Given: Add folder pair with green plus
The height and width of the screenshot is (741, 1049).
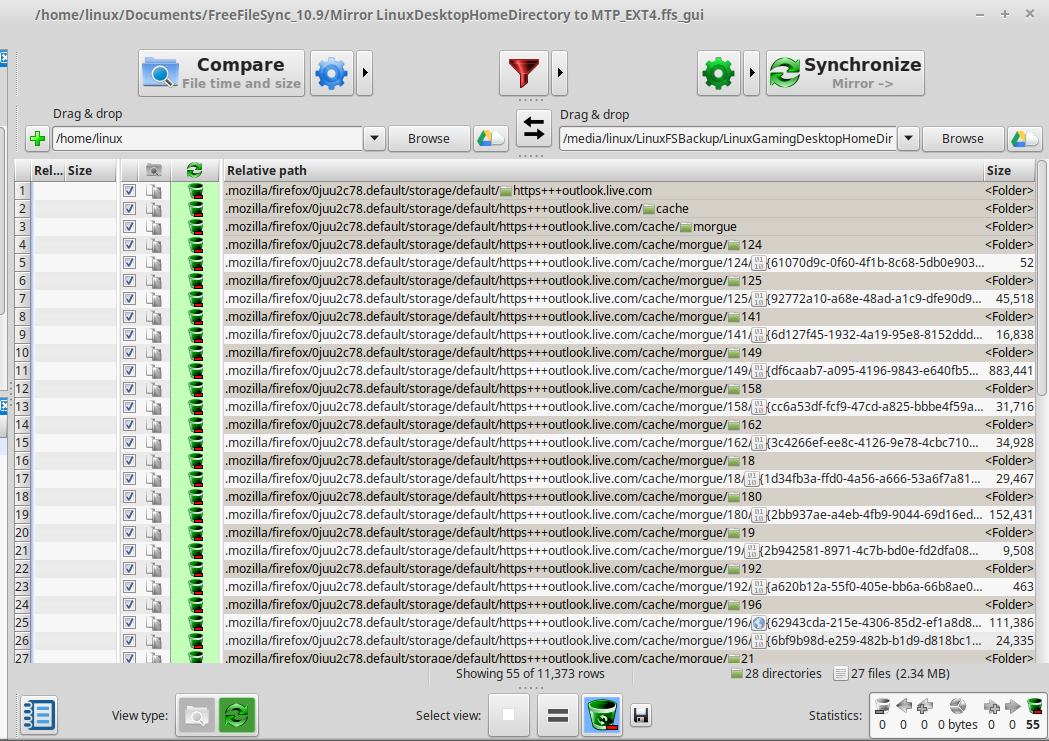Looking at the screenshot, I should (x=37, y=138).
